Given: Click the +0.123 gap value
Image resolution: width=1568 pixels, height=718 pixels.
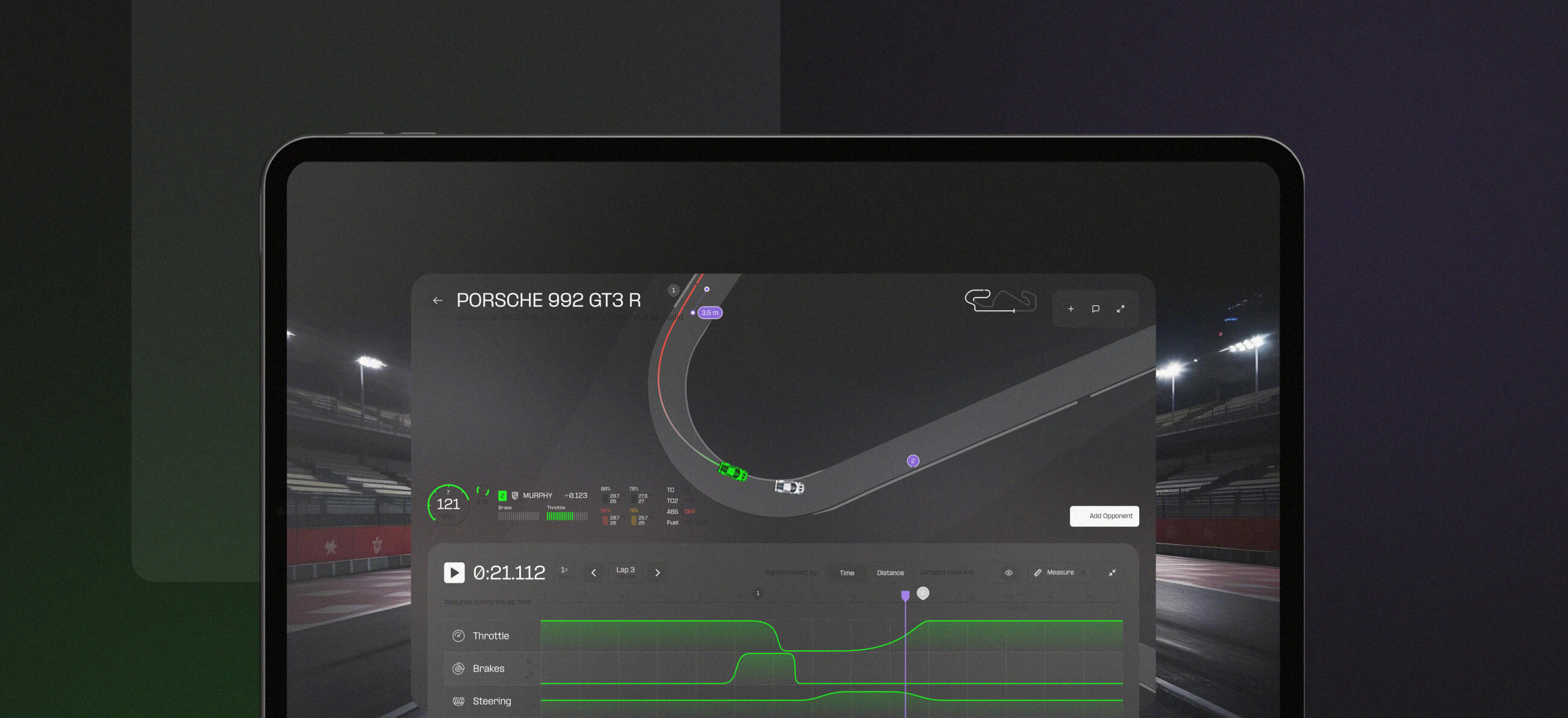Looking at the screenshot, I should (x=575, y=496).
